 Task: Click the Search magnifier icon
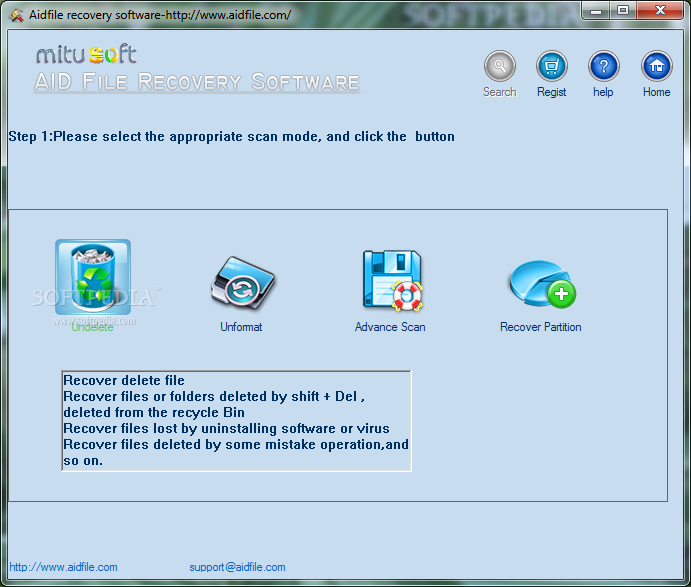point(499,66)
